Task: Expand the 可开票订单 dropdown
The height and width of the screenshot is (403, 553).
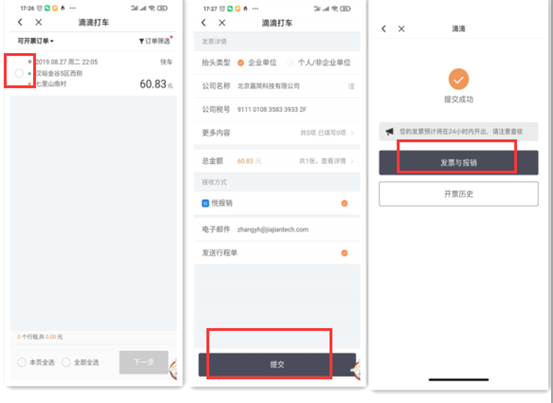Action: coord(36,41)
